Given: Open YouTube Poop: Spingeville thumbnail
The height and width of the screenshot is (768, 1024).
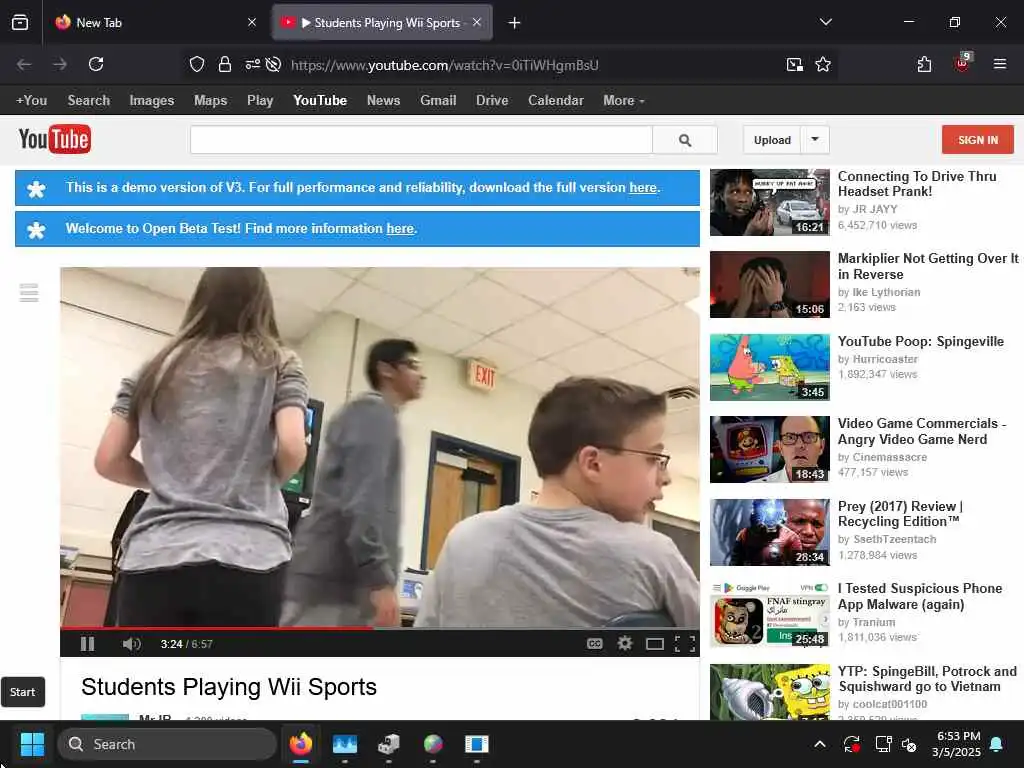Looking at the screenshot, I should (x=770, y=367).
